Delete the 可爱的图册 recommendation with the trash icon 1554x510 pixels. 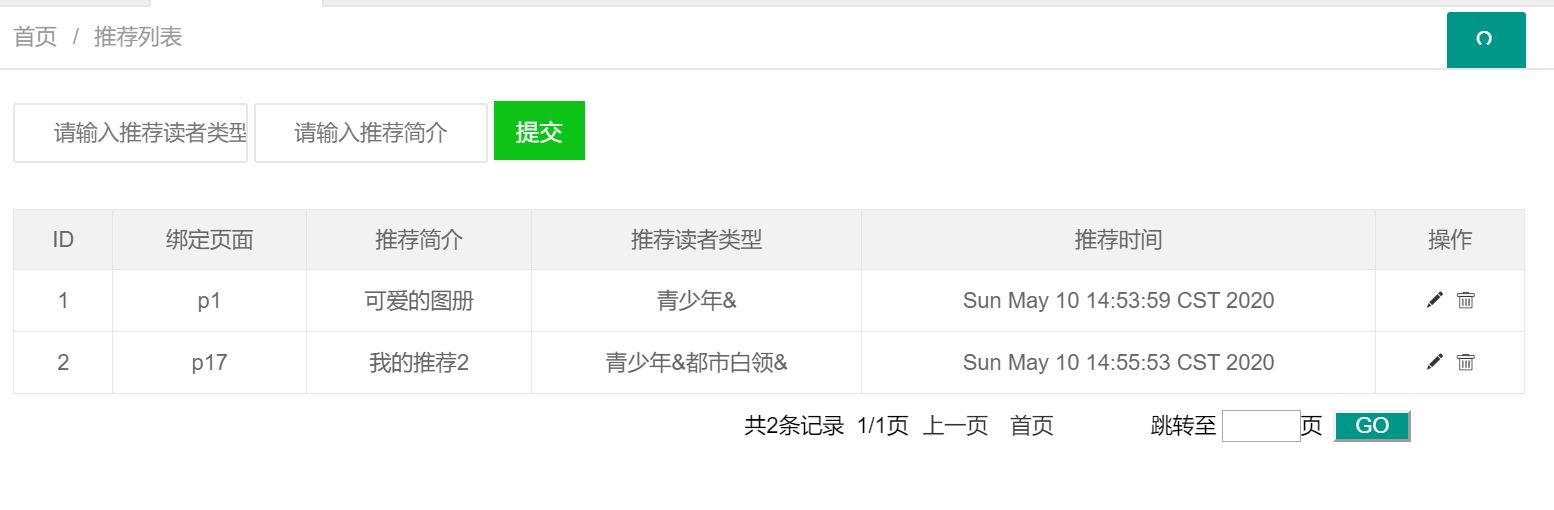[x=1466, y=300]
